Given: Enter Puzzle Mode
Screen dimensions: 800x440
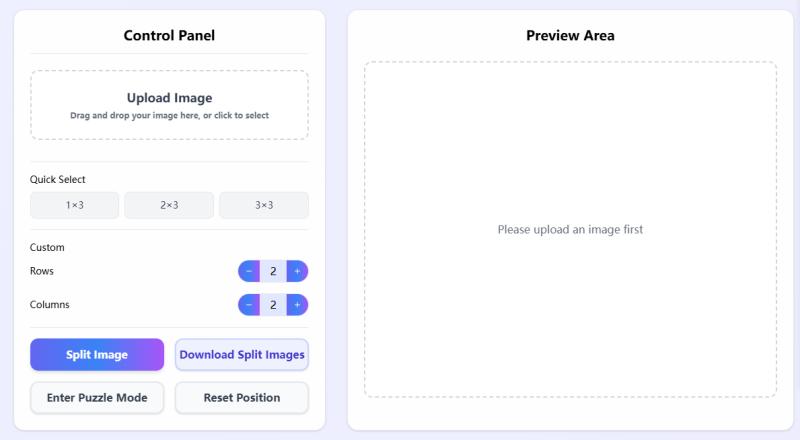Looking at the screenshot, I should click(x=97, y=398).
